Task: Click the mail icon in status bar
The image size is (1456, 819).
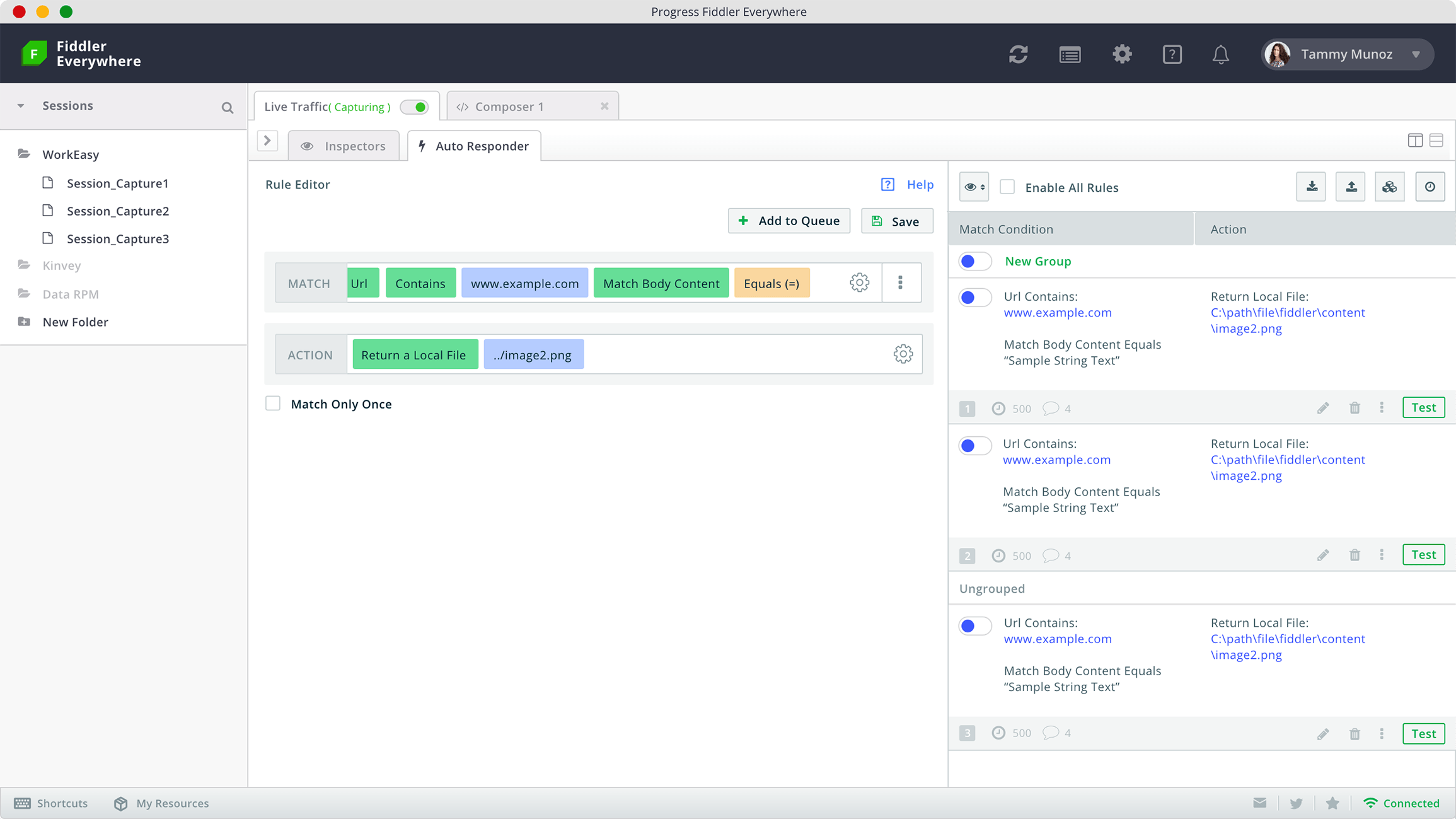Action: tap(1260, 803)
